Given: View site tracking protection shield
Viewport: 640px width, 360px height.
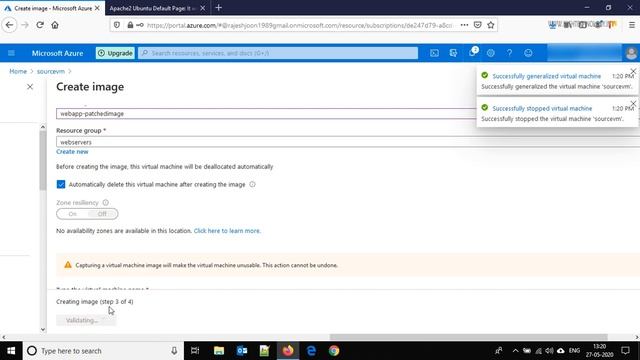Looking at the screenshot, I should 117,25.
